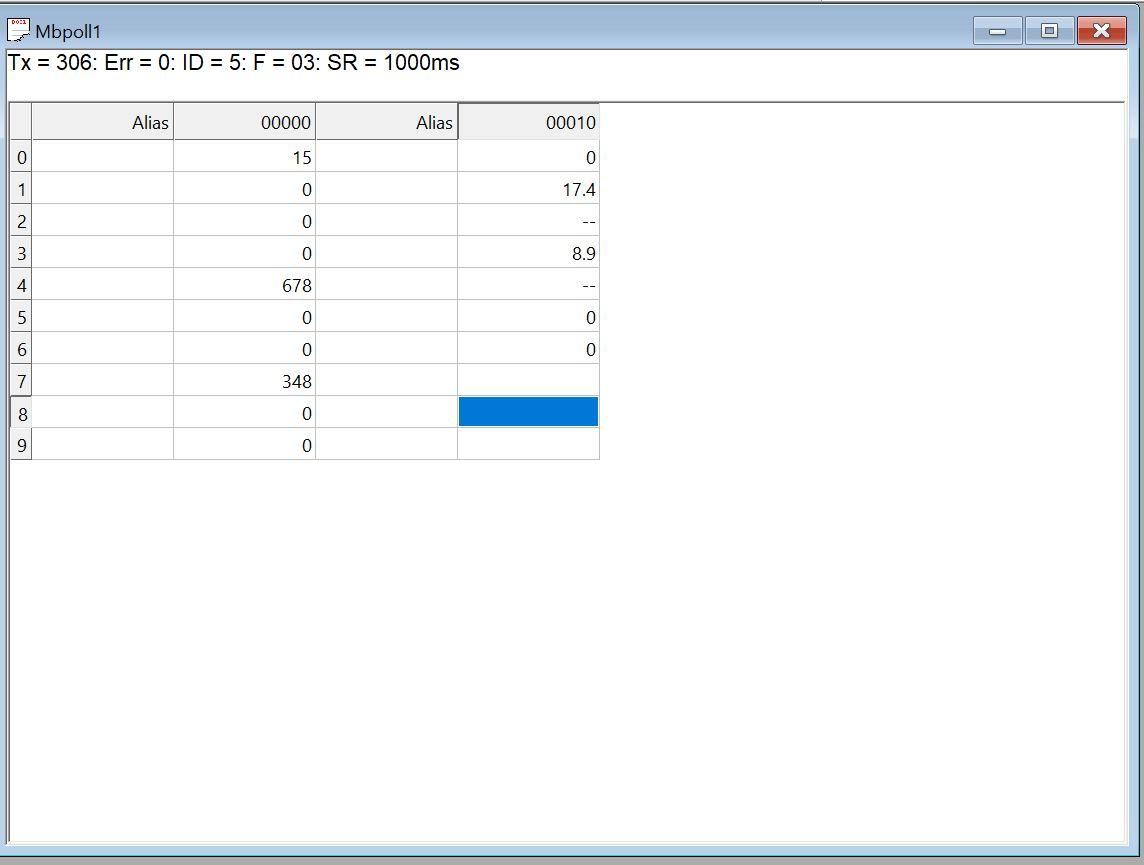Click the second Alias header beside 00010

pos(387,122)
